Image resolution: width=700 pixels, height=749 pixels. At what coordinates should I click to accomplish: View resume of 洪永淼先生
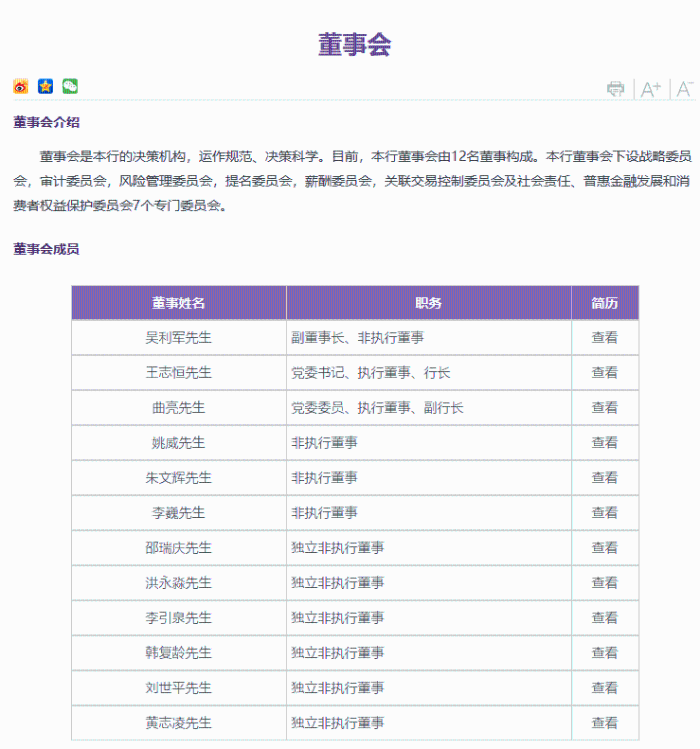(x=604, y=583)
